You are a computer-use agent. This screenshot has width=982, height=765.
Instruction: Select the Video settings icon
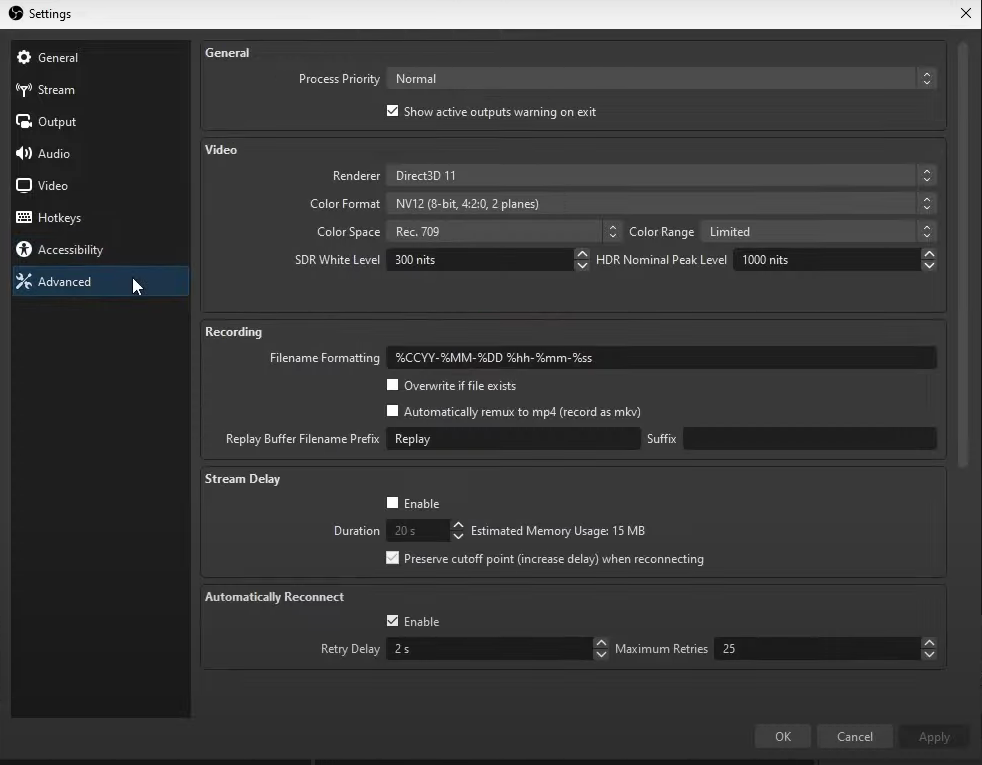[22, 185]
